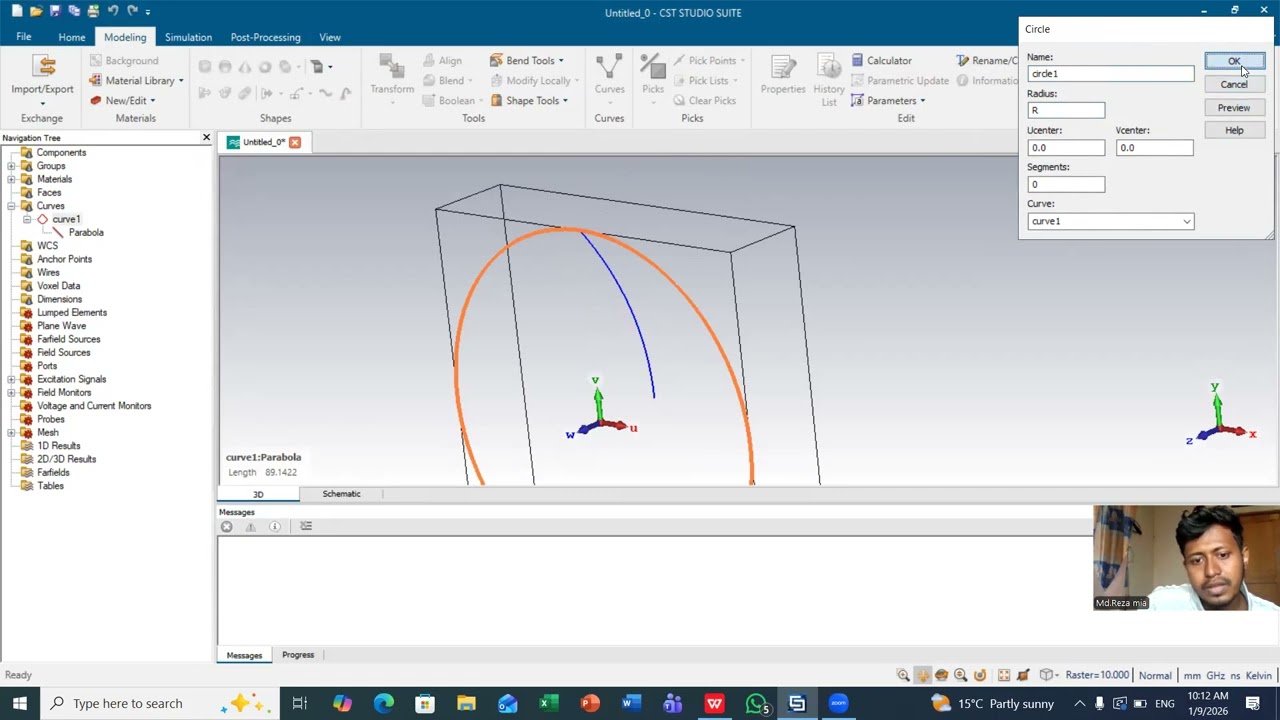Collapse the Curves tree node
This screenshot has width=1280, height=720.
click(11, 206)
